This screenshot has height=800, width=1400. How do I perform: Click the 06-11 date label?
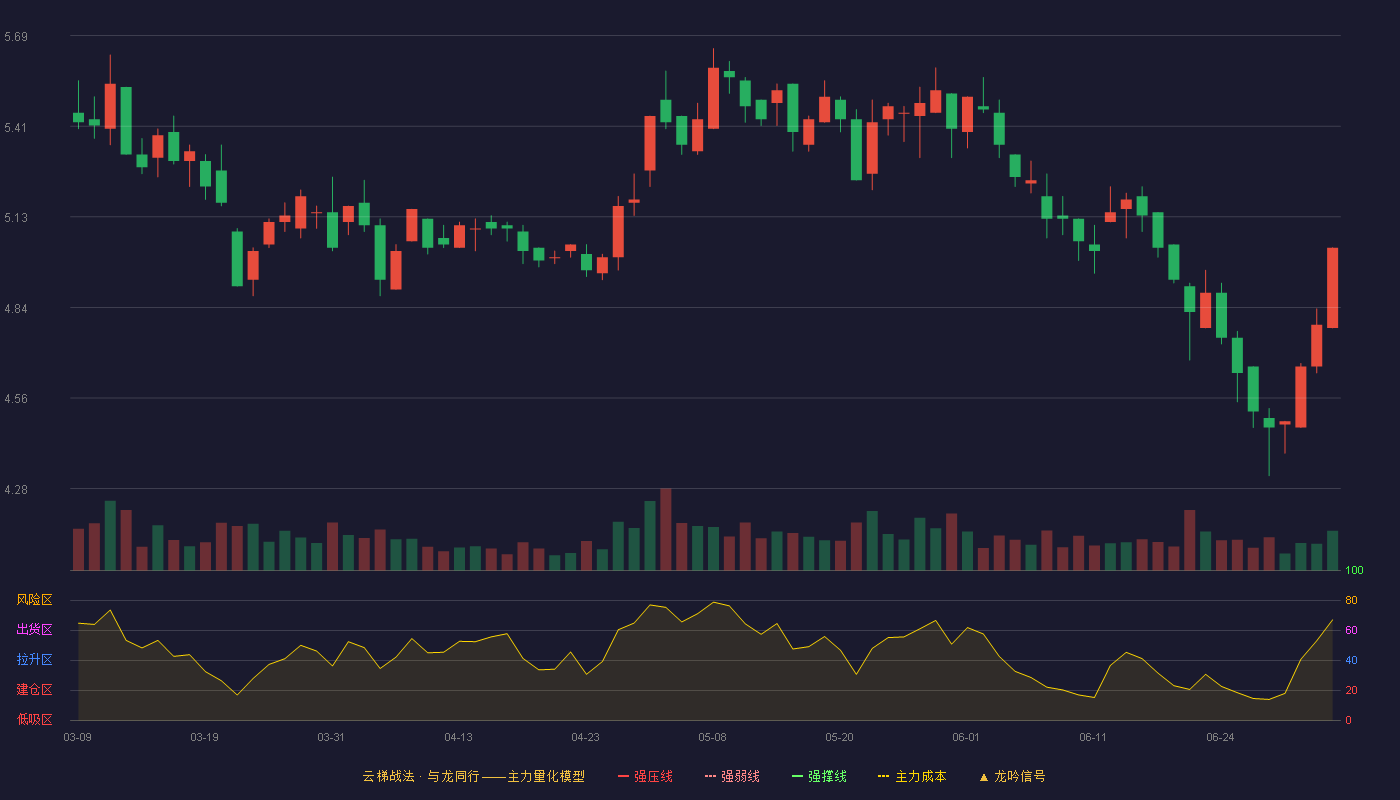tap(1093, 737)
